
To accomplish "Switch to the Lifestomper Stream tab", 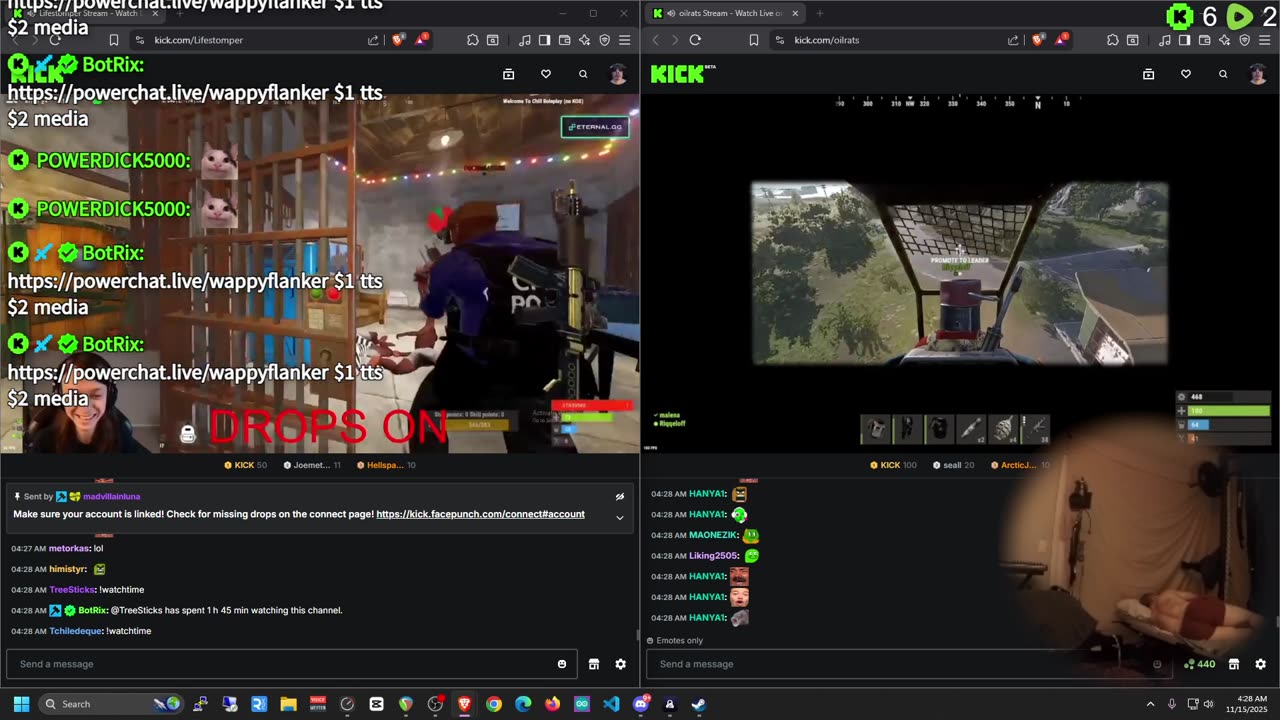I will click(x=85, y=13).
